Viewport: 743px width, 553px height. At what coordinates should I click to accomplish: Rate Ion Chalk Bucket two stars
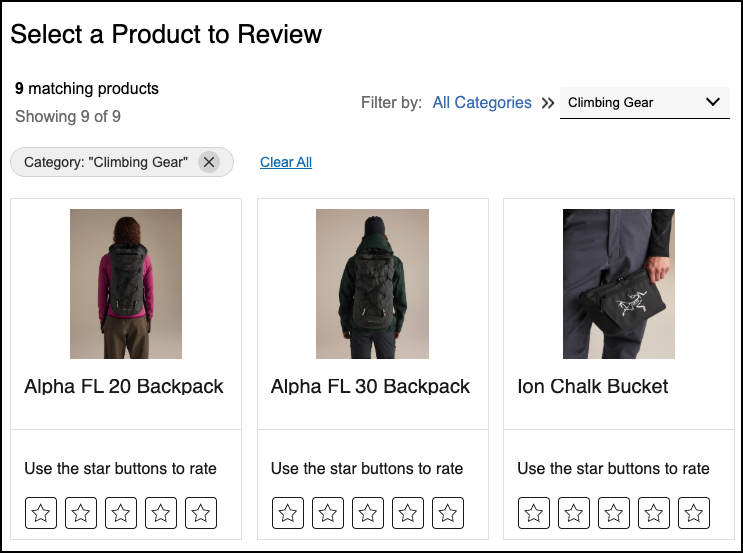(x=574, y=513)
